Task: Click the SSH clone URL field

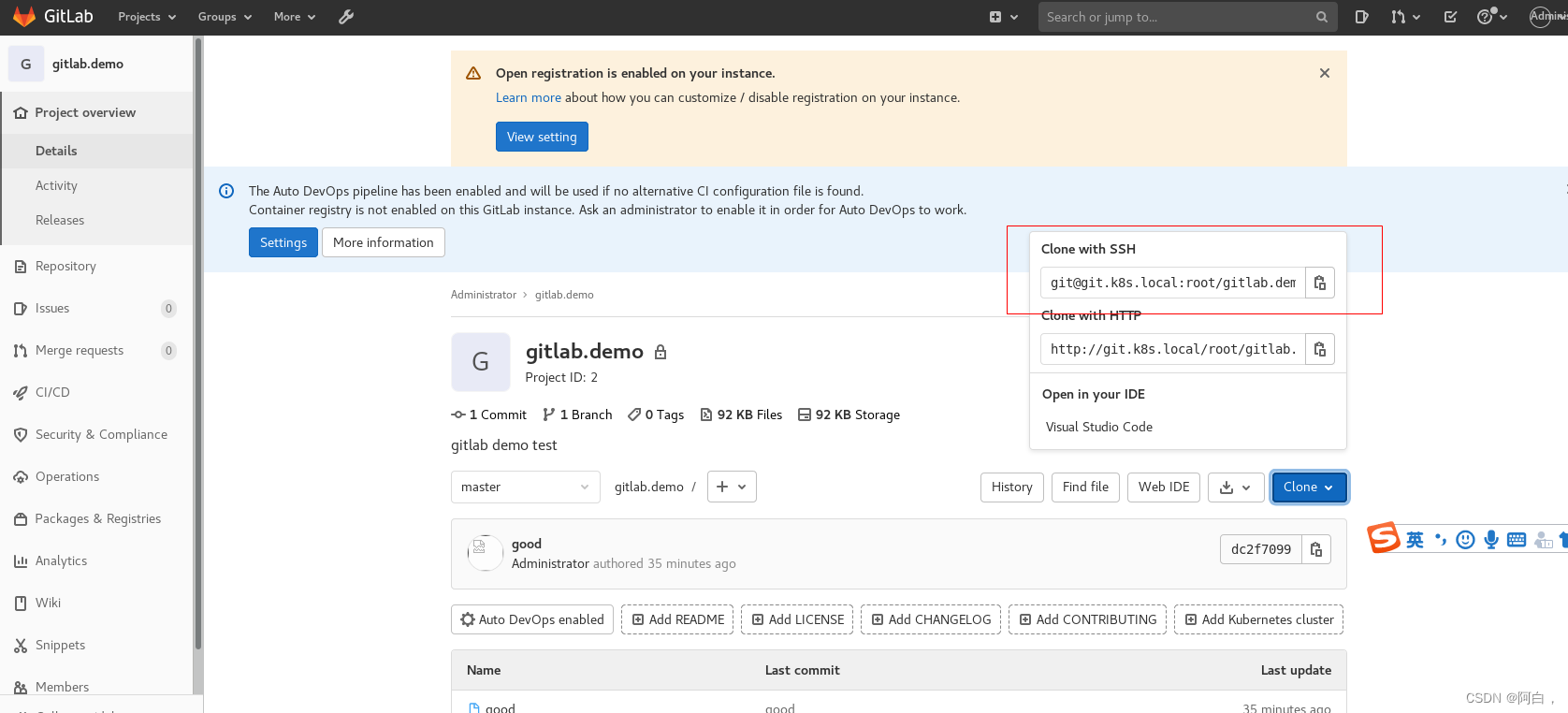Action: pos(1173,283)
